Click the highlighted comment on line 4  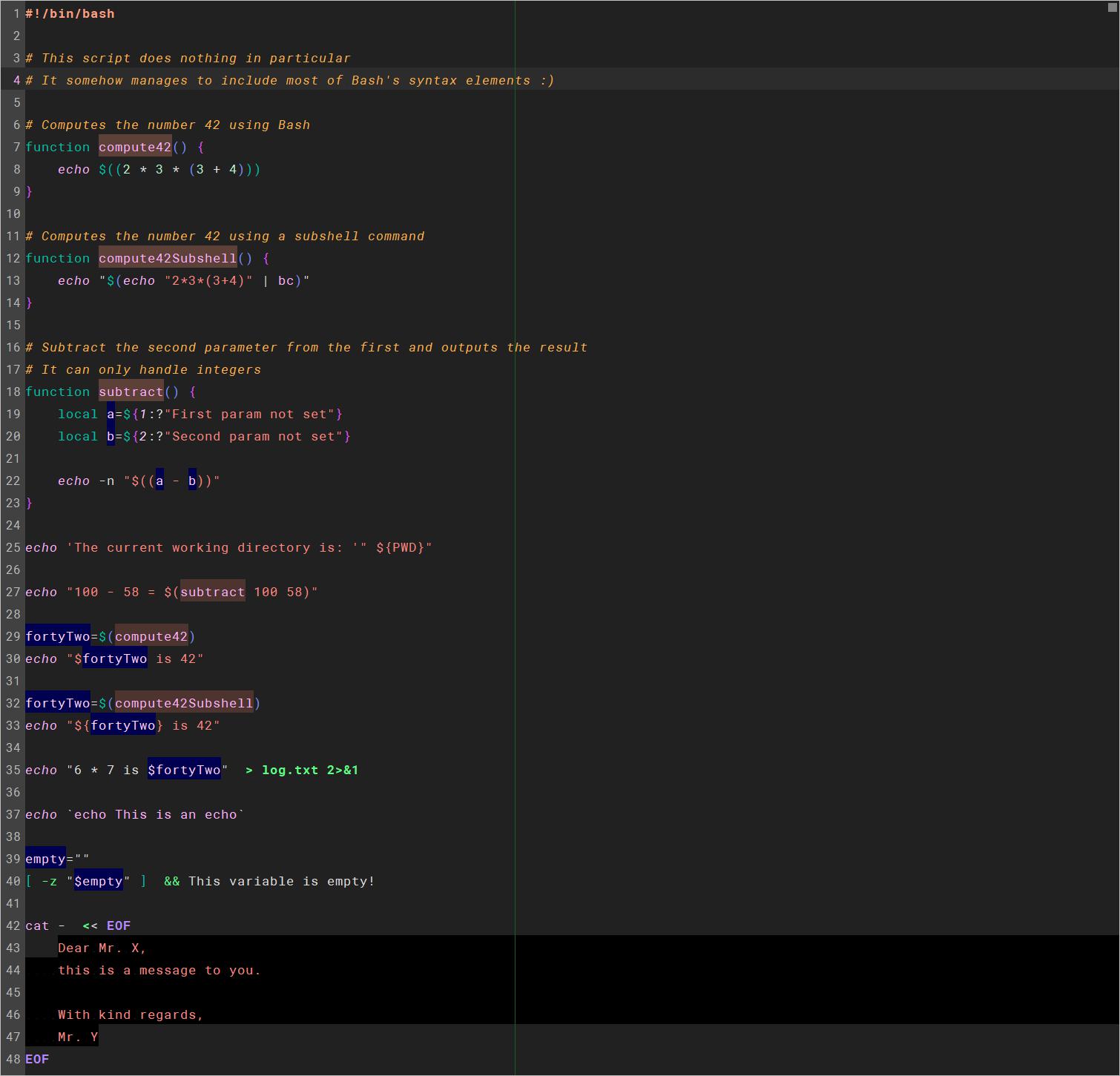289,80
